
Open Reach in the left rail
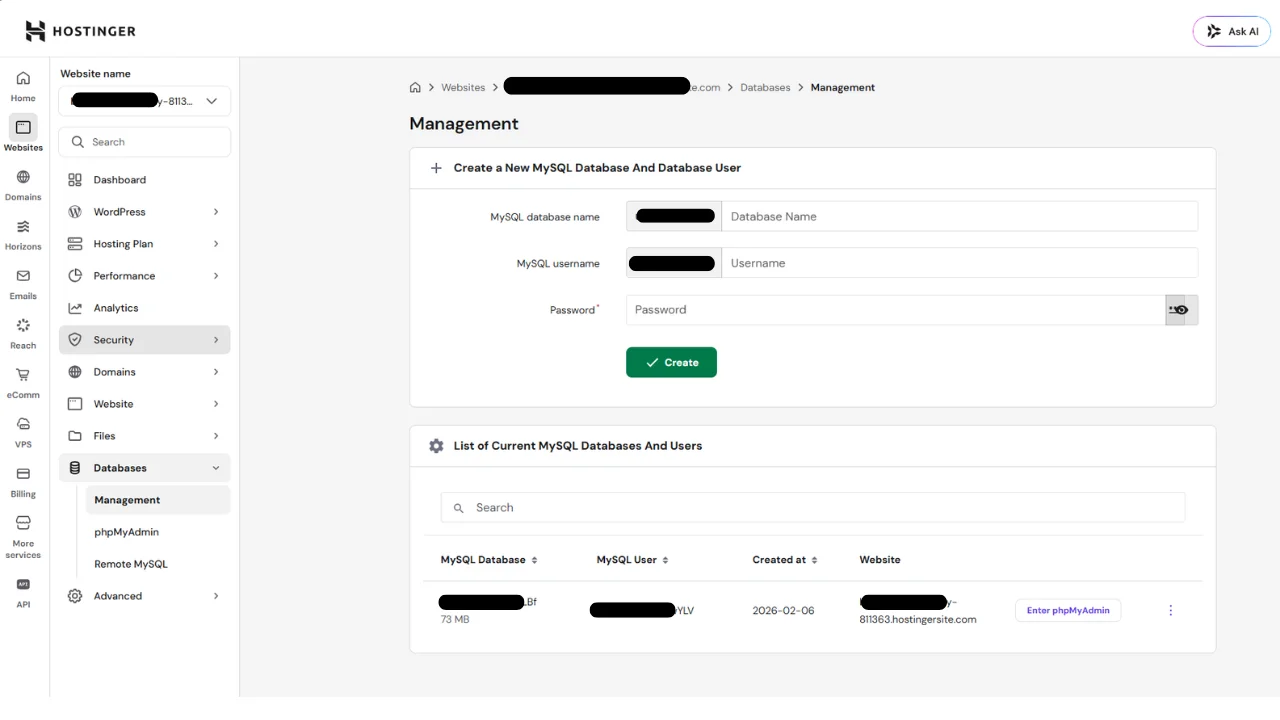[x=23, y=333]
